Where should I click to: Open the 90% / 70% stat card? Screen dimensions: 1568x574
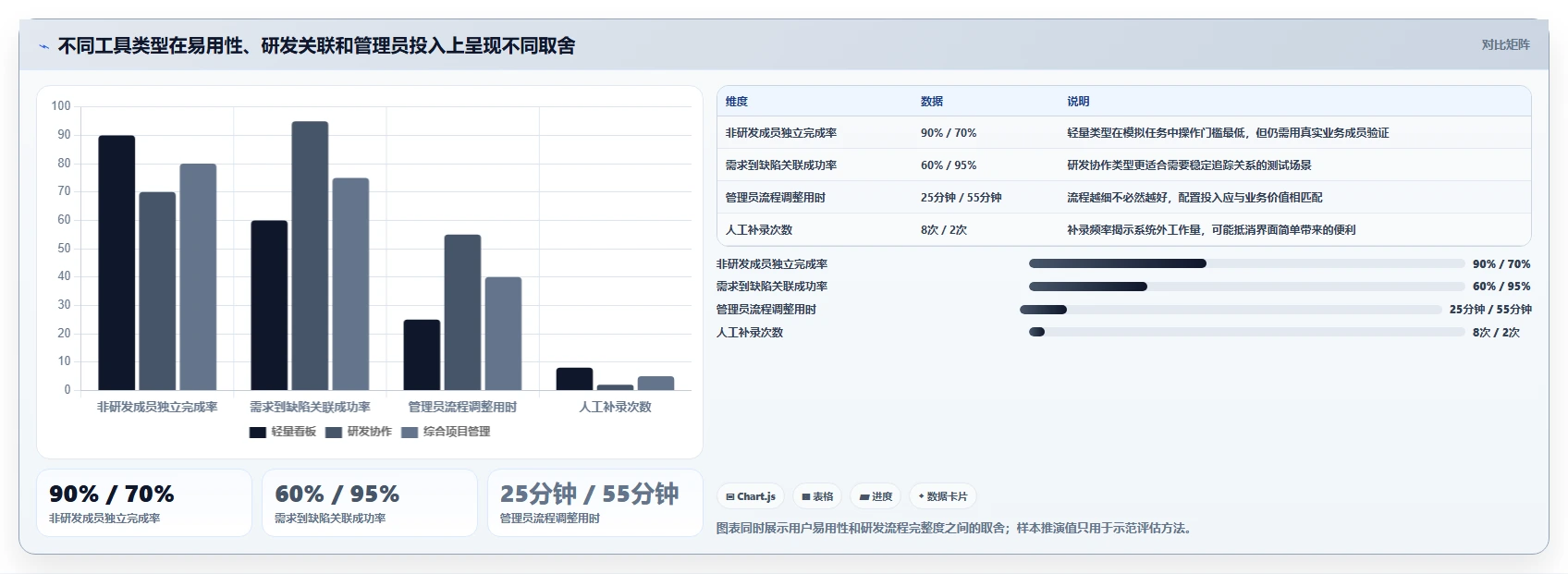tap(144, 503)
